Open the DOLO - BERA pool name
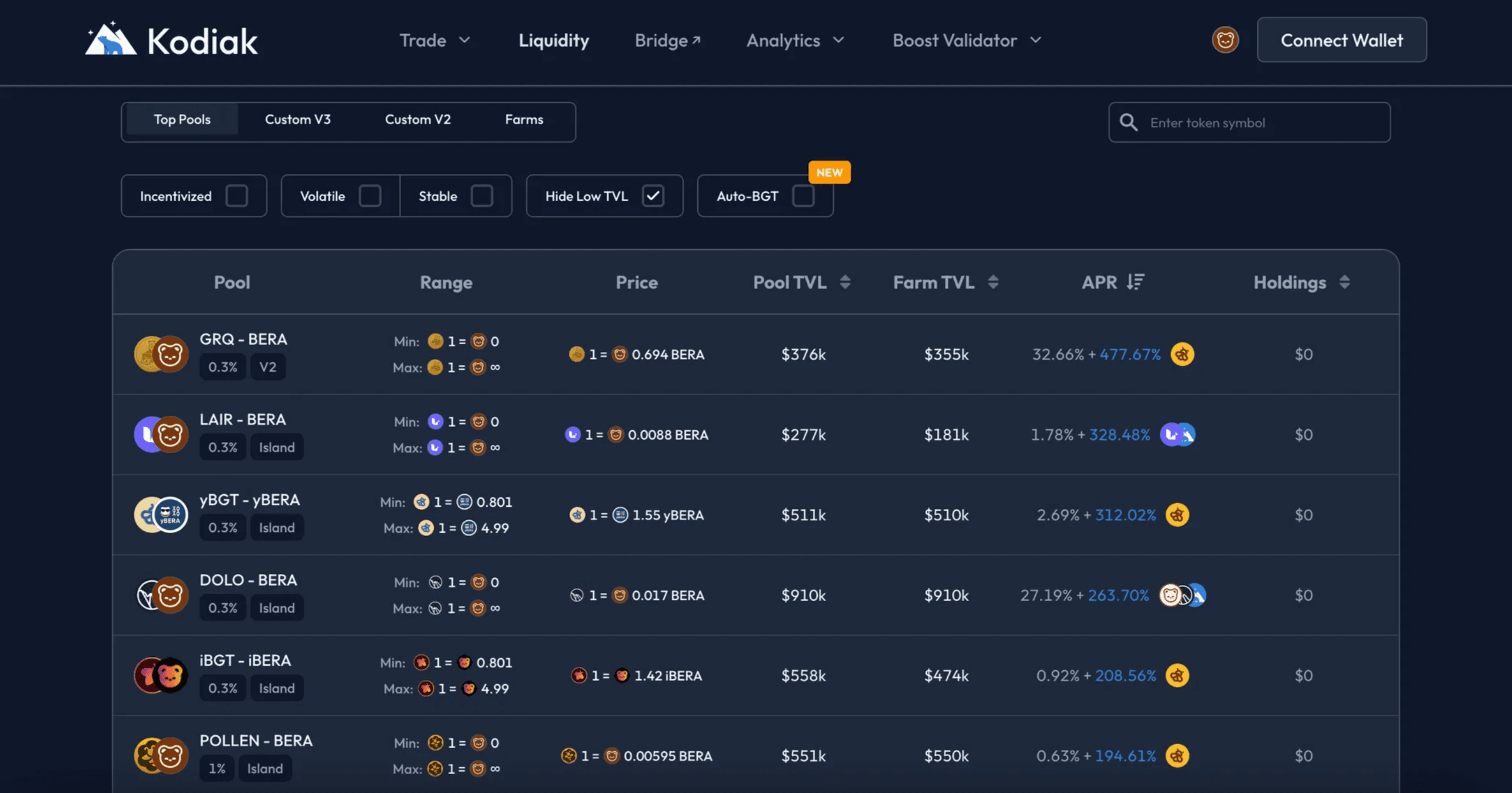 click(x=248, y=580)
